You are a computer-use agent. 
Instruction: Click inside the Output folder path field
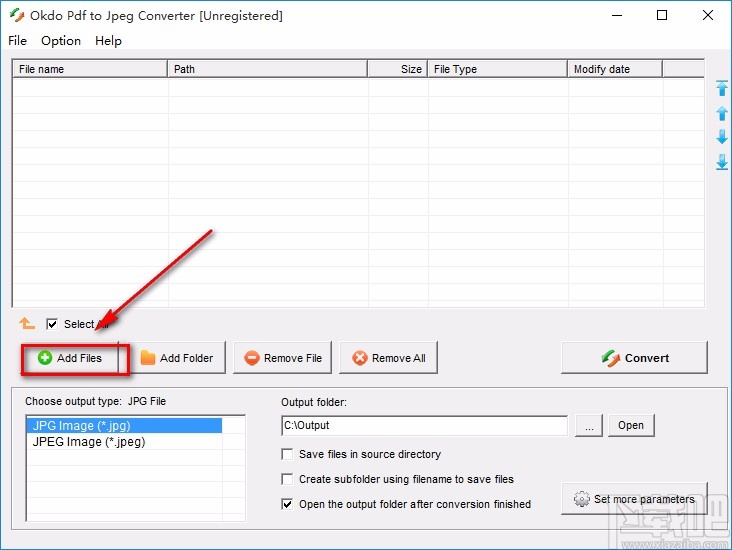(424, 425)
